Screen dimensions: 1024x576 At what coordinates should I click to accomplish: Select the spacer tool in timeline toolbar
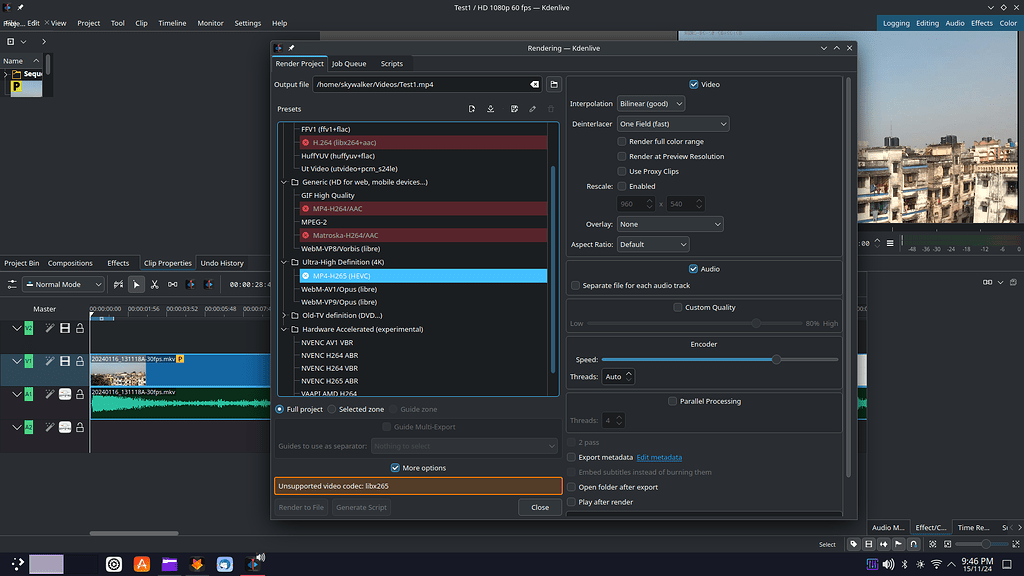[x=173, y=284]
